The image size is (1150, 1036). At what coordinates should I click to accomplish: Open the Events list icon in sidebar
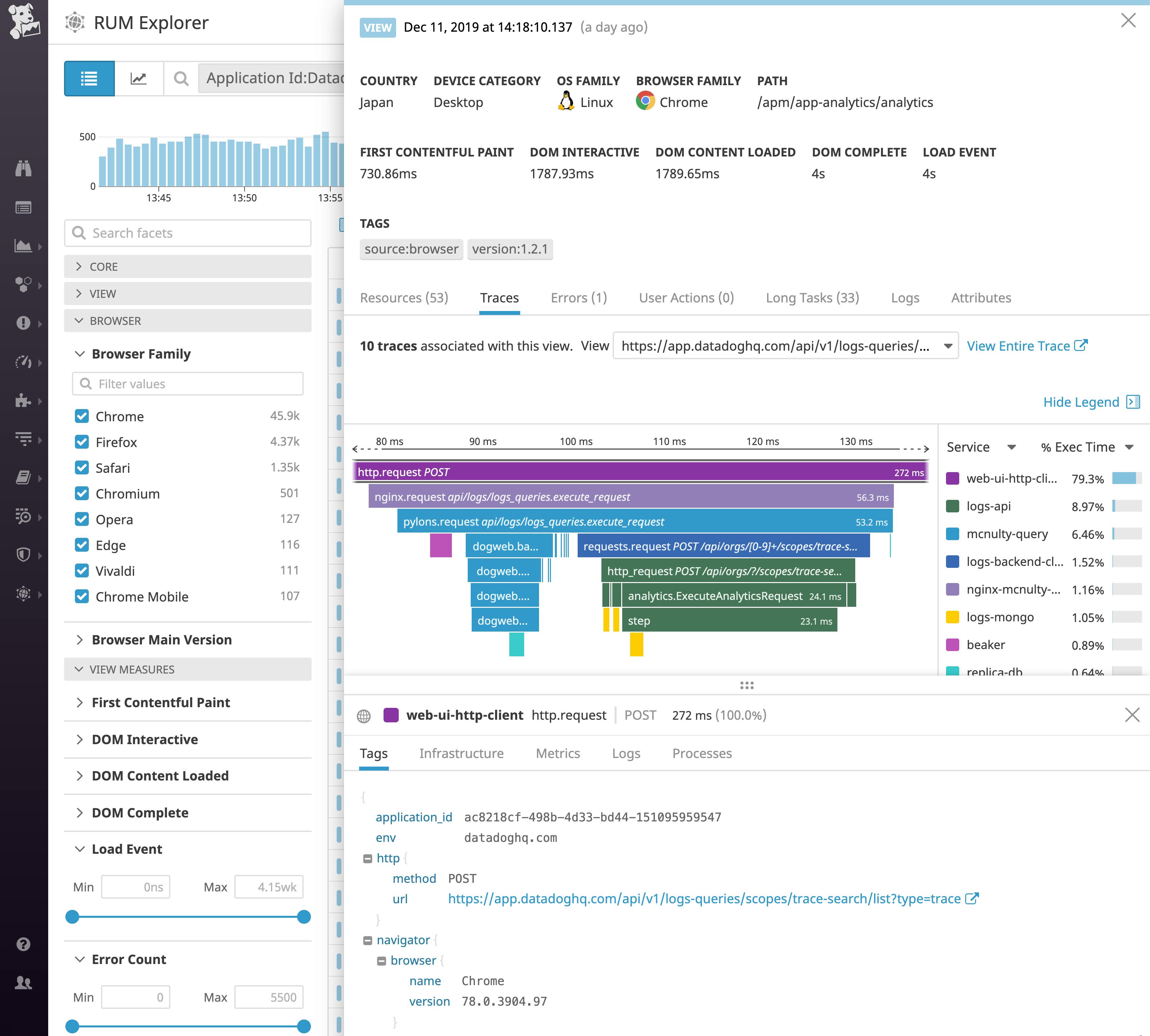pos(24,208)
